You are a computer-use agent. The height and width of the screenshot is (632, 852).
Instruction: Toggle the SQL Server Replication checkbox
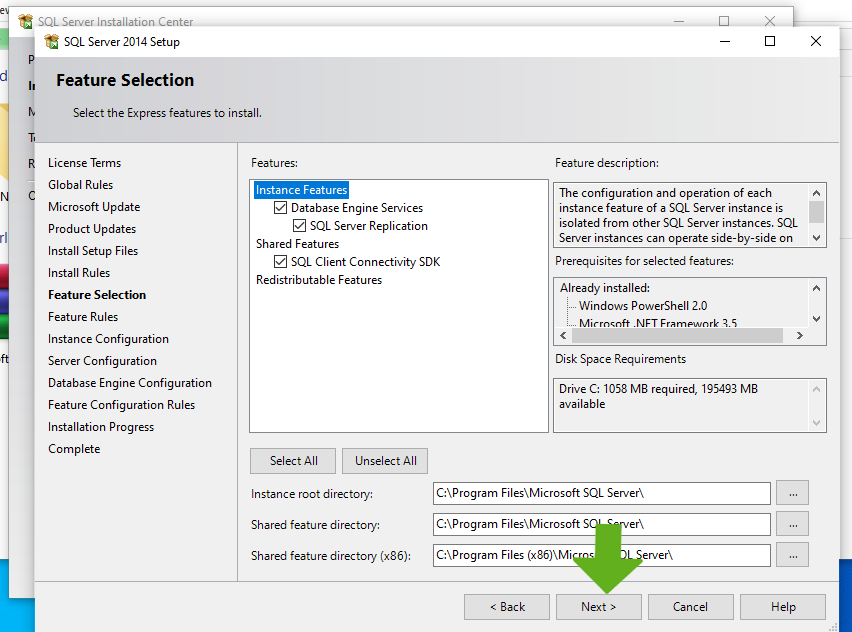click(300, 226)
